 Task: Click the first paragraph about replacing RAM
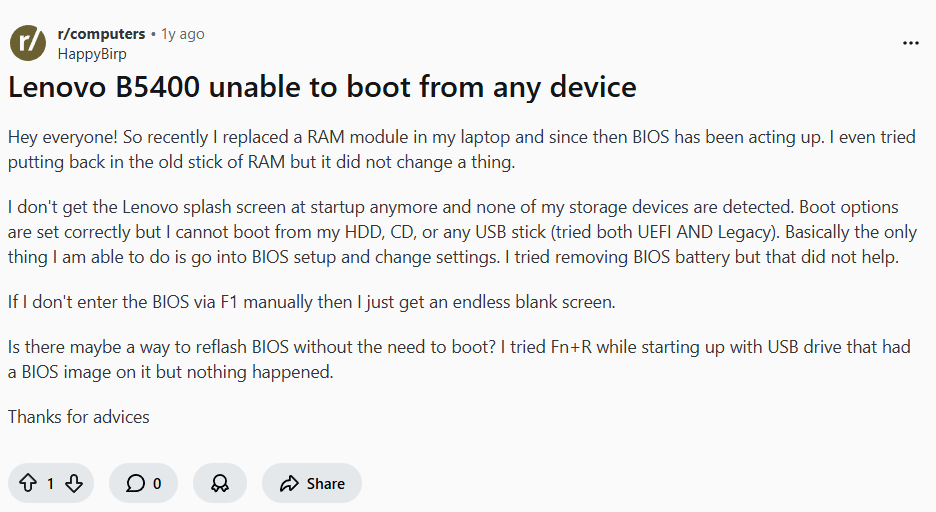coord(461,149)
